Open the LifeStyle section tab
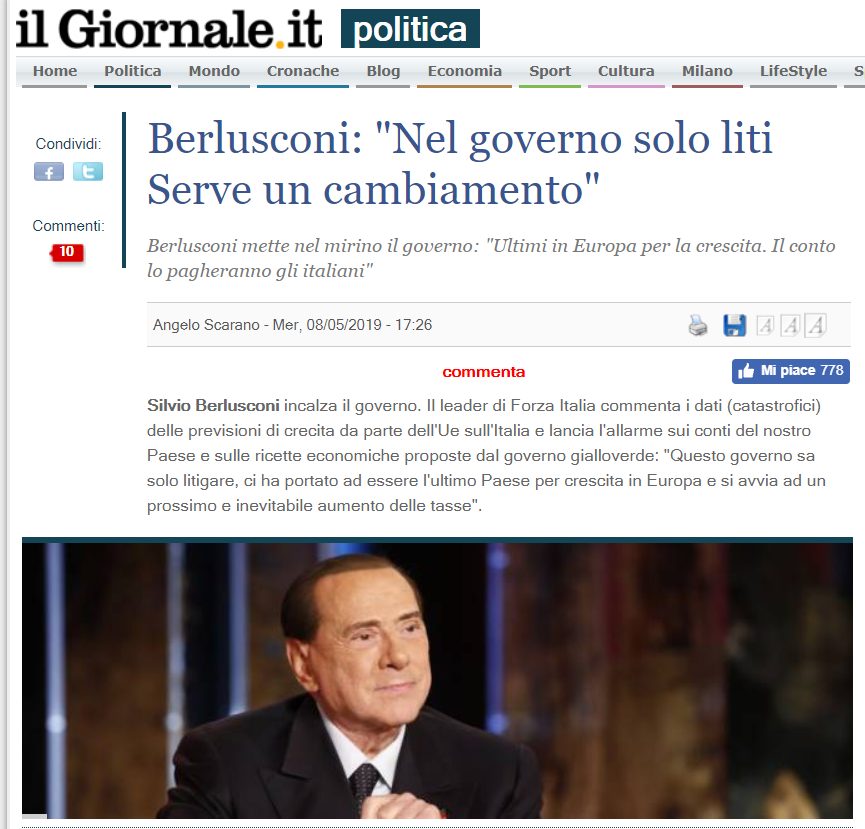 point(793,71)
